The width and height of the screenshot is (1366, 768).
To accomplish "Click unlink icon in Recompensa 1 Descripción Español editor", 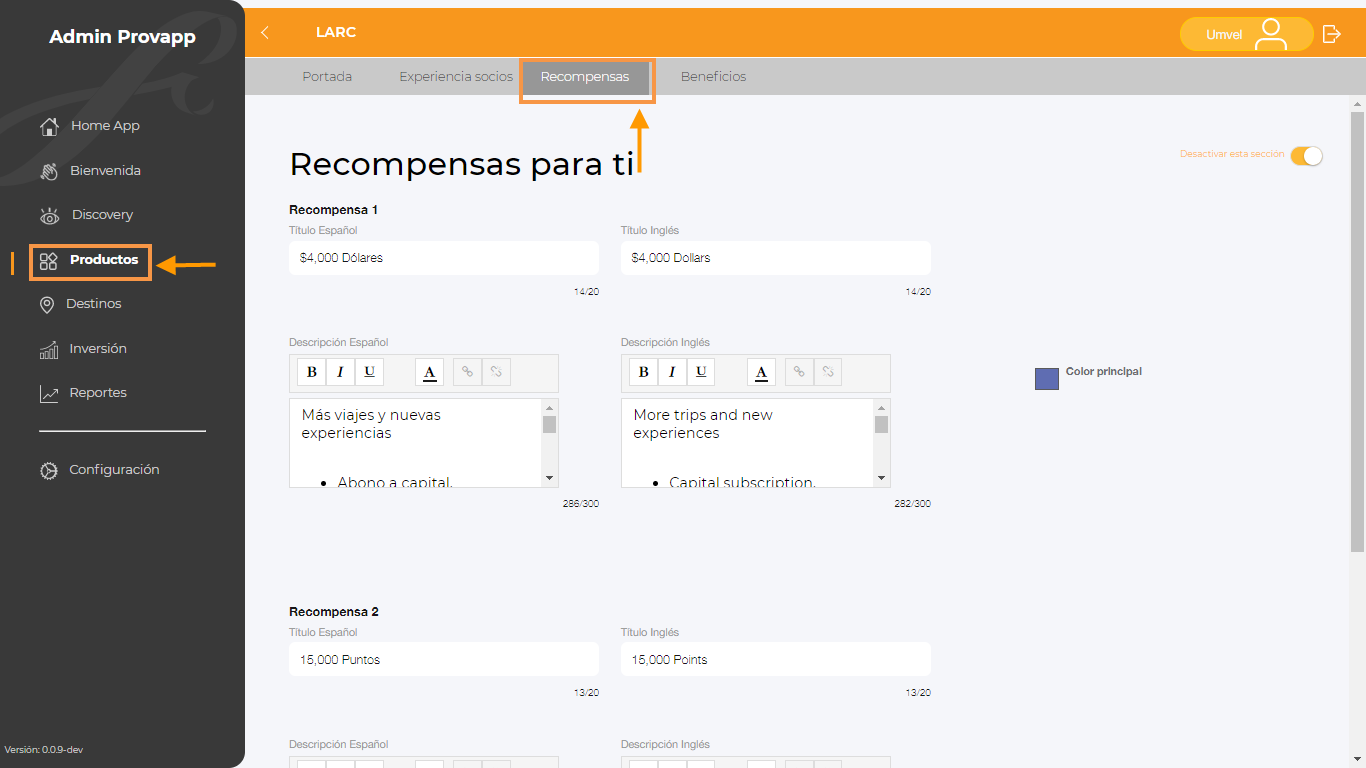I will pyautogui.click(x=496, y=372).
